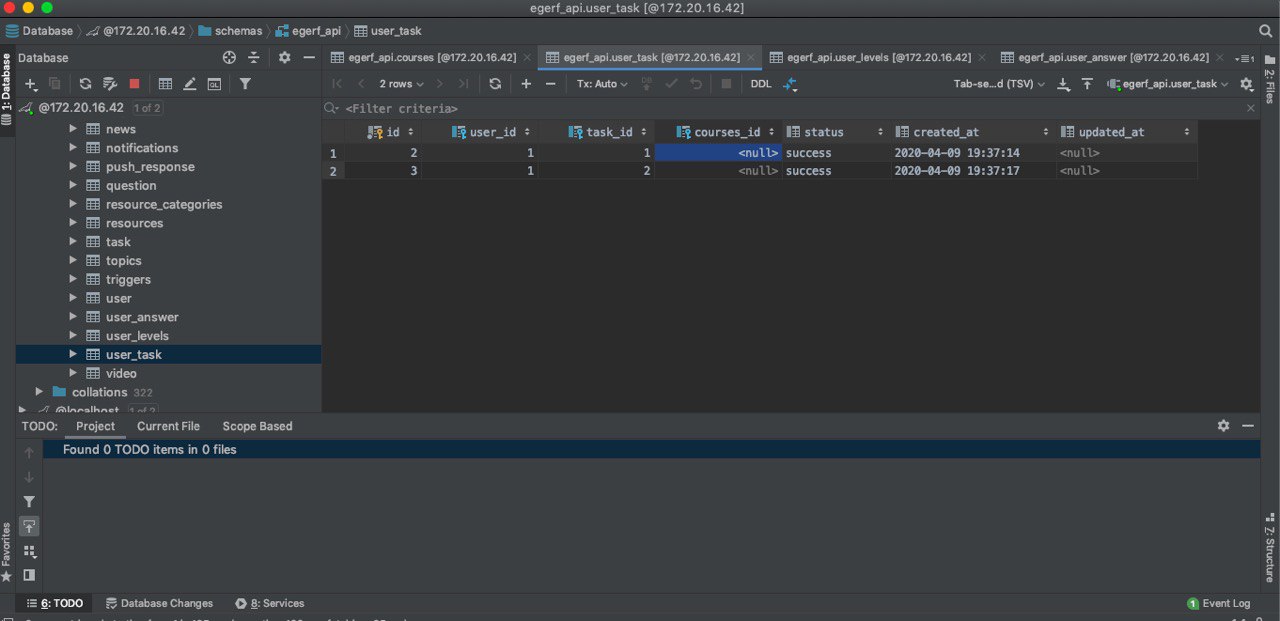
Task: Click the DDL button
Action: (761, 84)
